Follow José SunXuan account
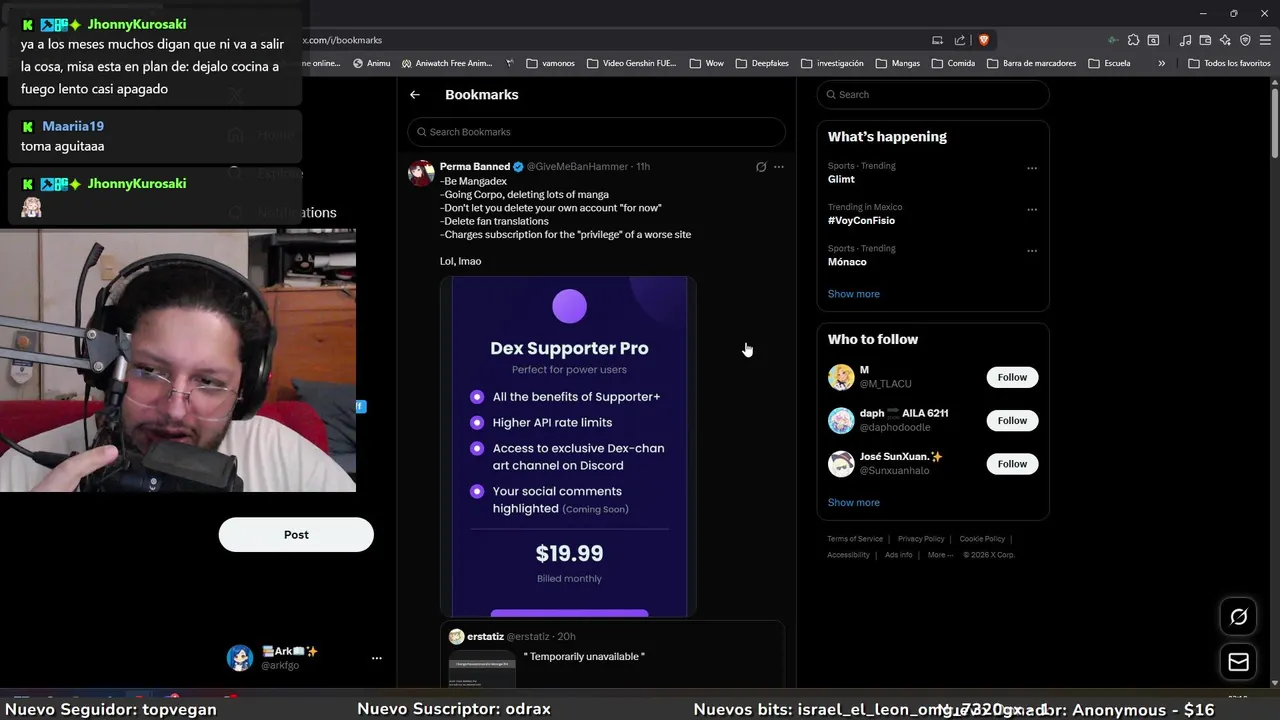Viewport: 1280px width, 720px height. (x=1012, y=463)
